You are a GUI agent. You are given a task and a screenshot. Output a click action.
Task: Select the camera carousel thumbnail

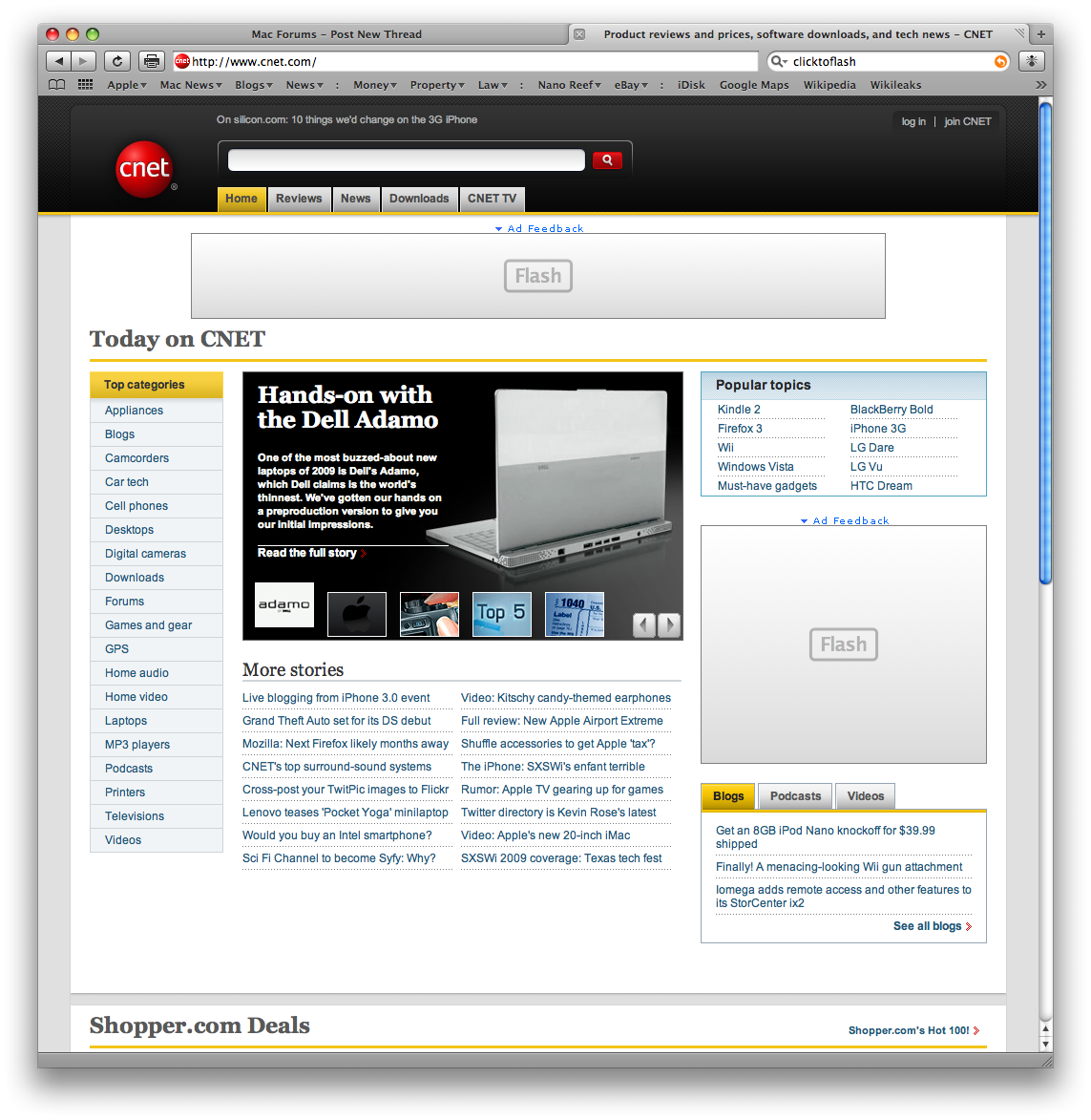pyautogui.click(x=430, y=614)
